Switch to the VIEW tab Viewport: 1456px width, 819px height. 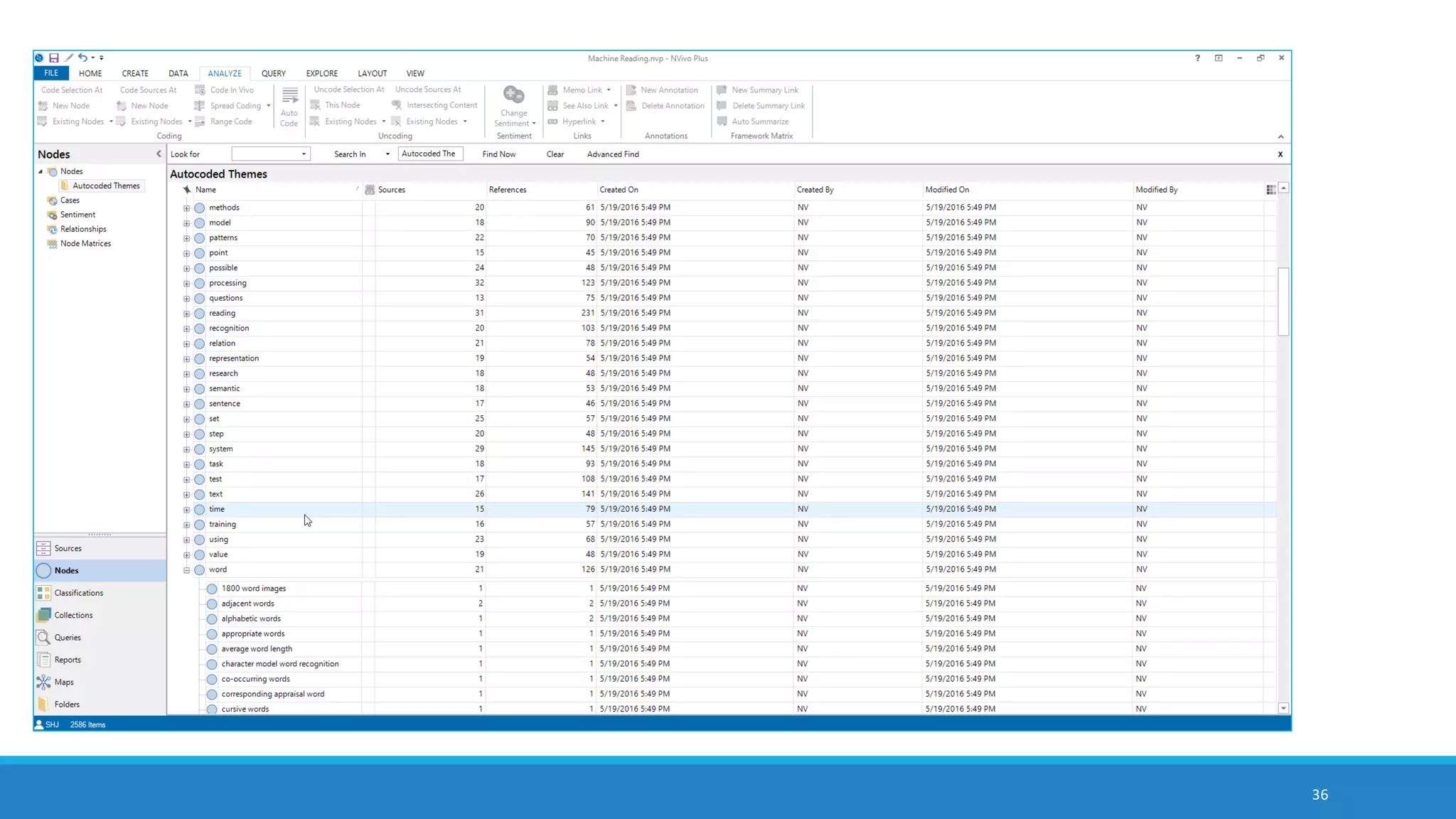[x=415, y=73]
